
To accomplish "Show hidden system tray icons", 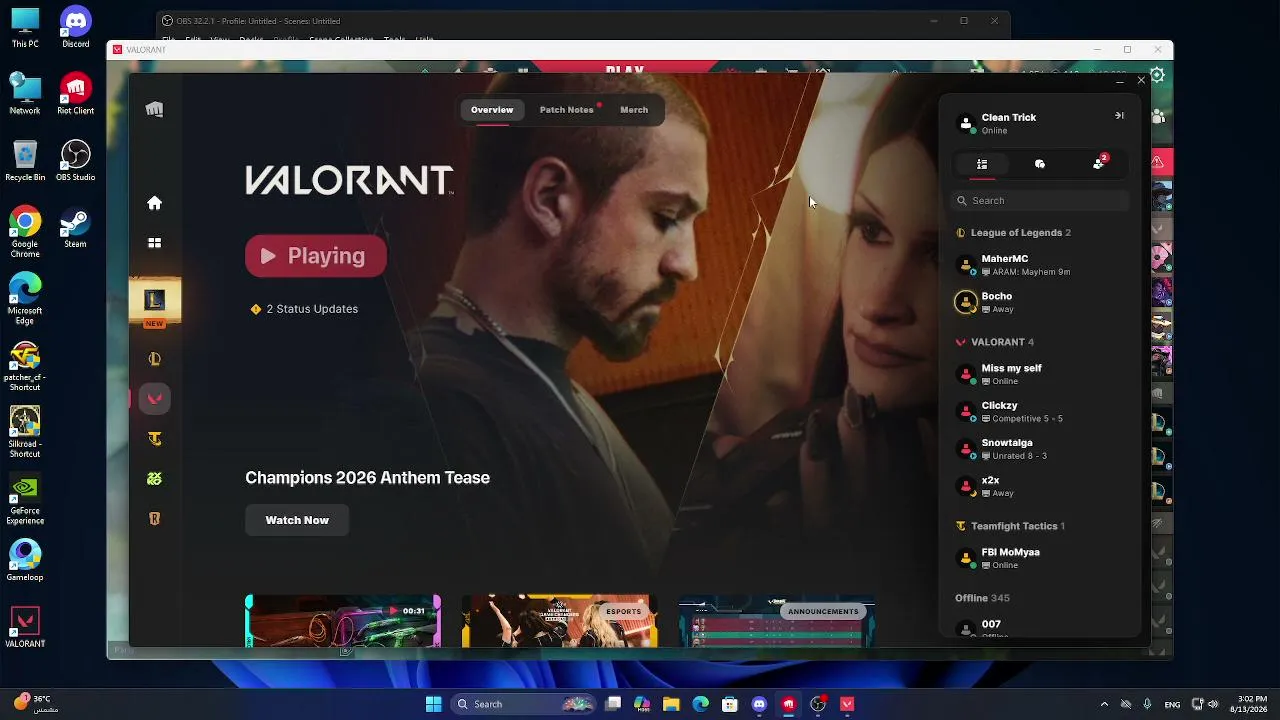I will [x=1104, y=704].
